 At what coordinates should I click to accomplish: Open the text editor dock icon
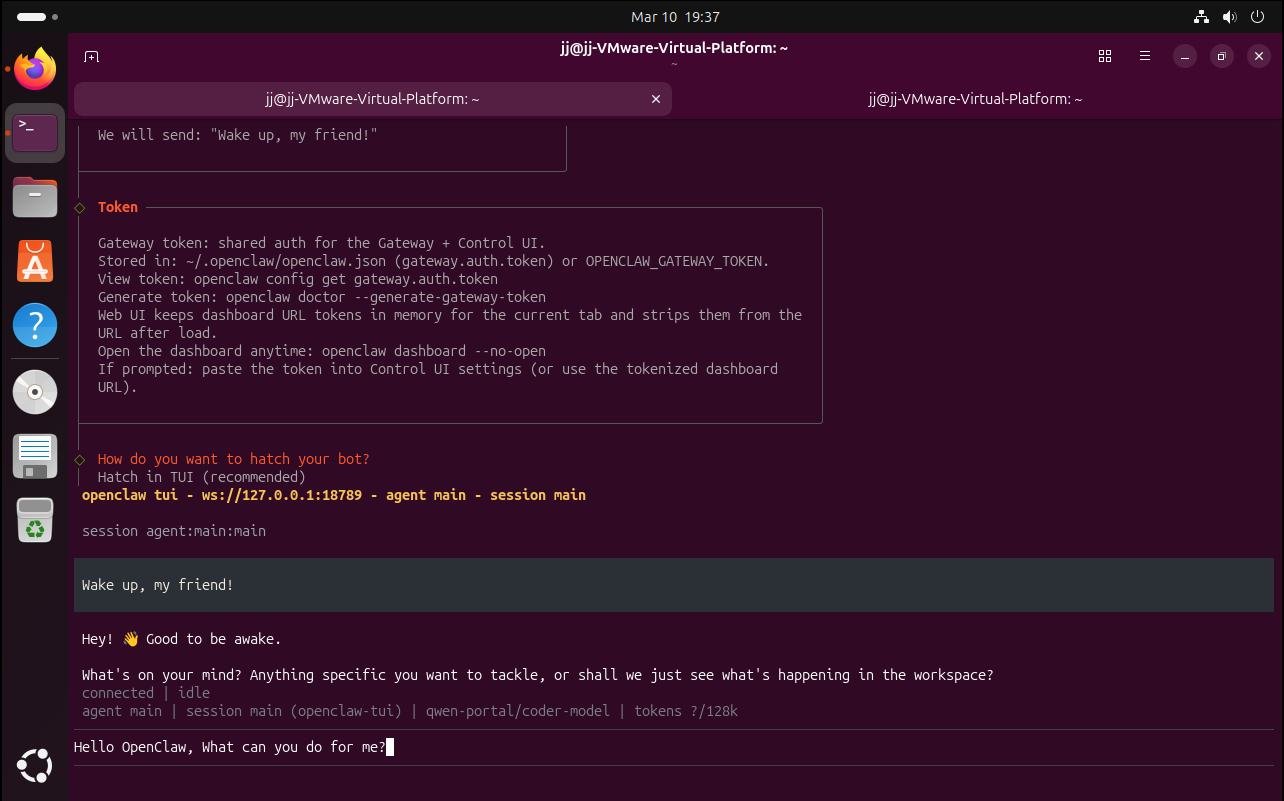click(35, 456)
